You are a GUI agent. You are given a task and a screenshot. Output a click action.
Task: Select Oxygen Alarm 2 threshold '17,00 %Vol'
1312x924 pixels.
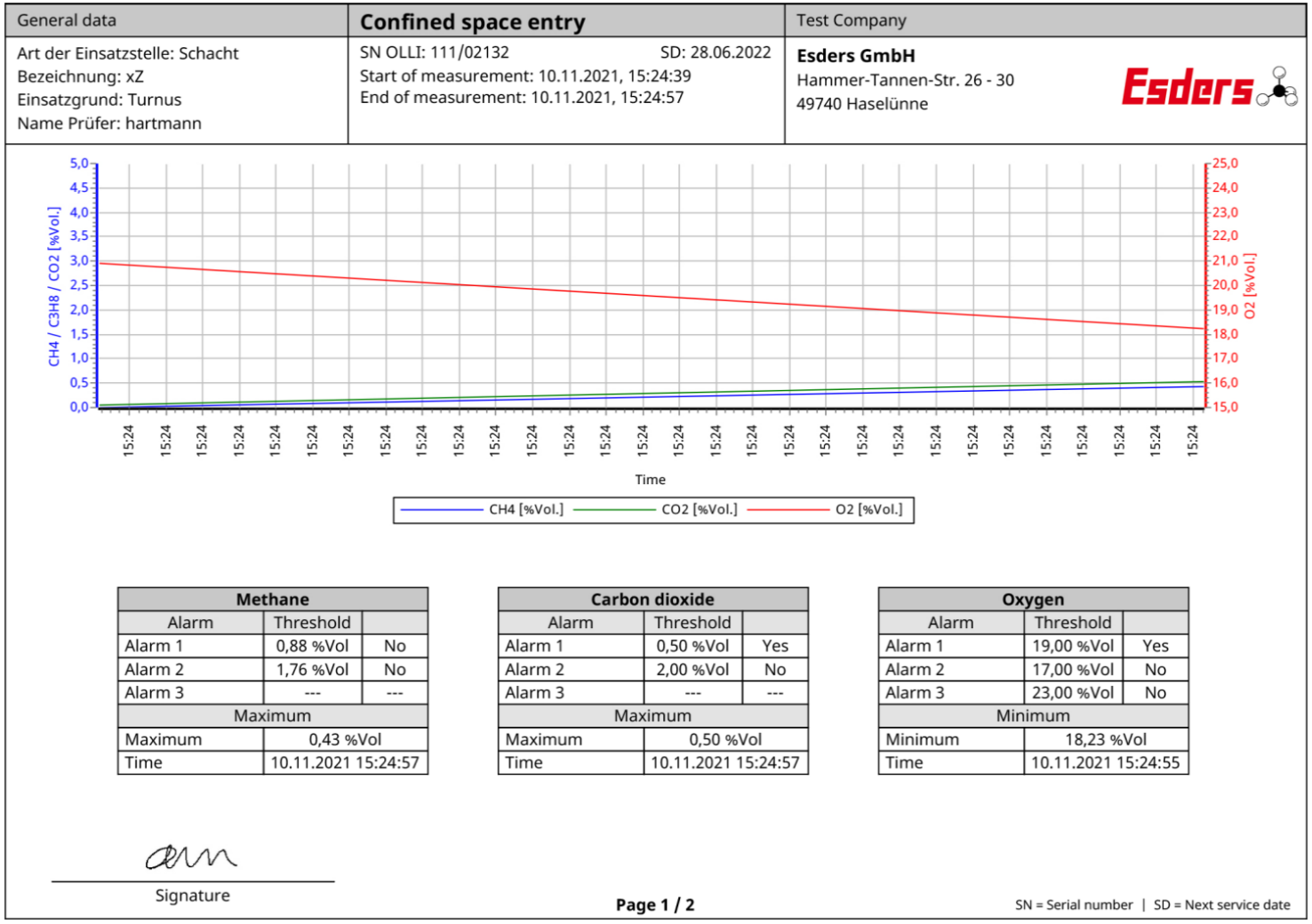[x=1073, y=669]
